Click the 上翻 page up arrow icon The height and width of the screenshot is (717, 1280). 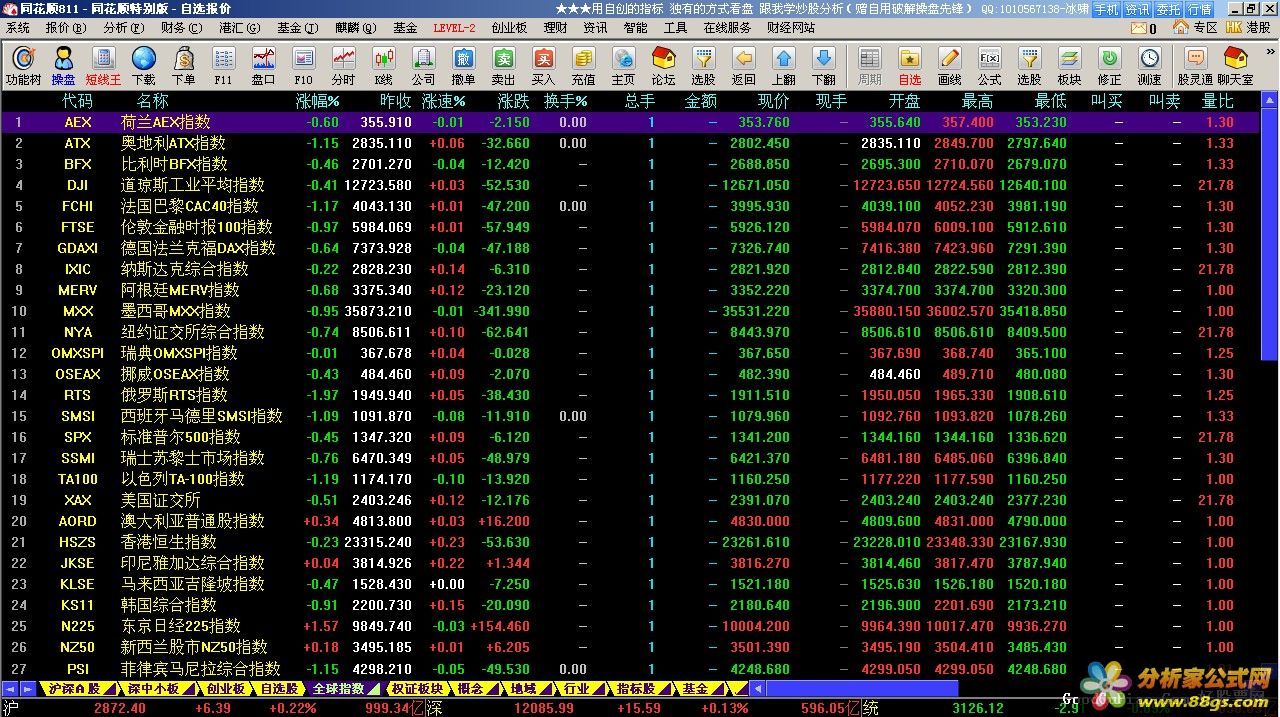click(783, 65)
